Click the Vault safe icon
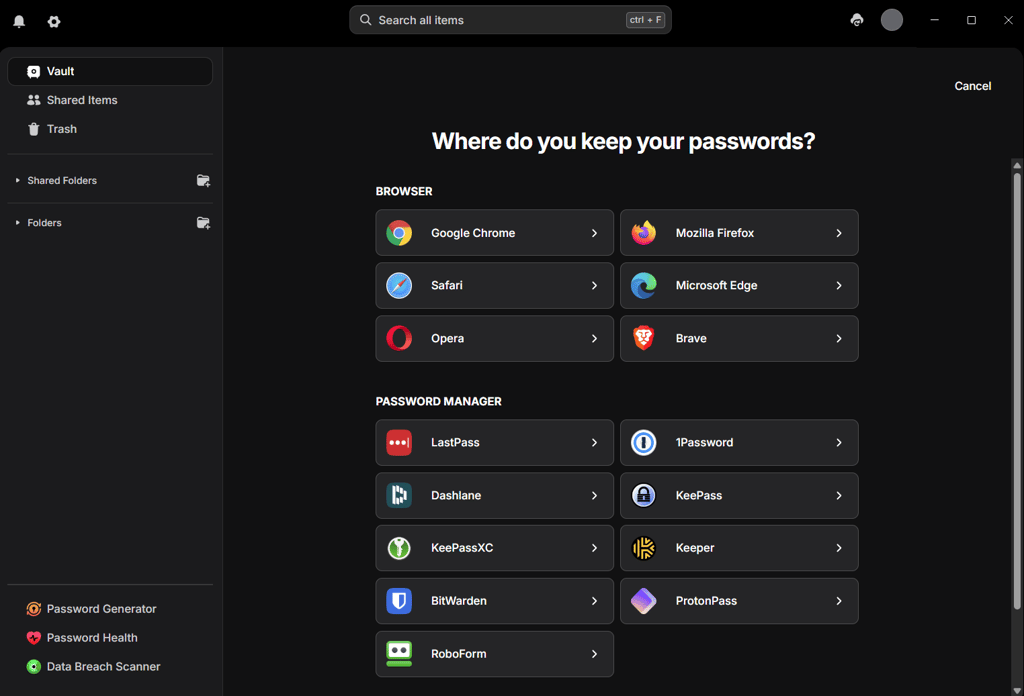Image resolution: width=1024 pixels, height=696 pixels. 33,71
